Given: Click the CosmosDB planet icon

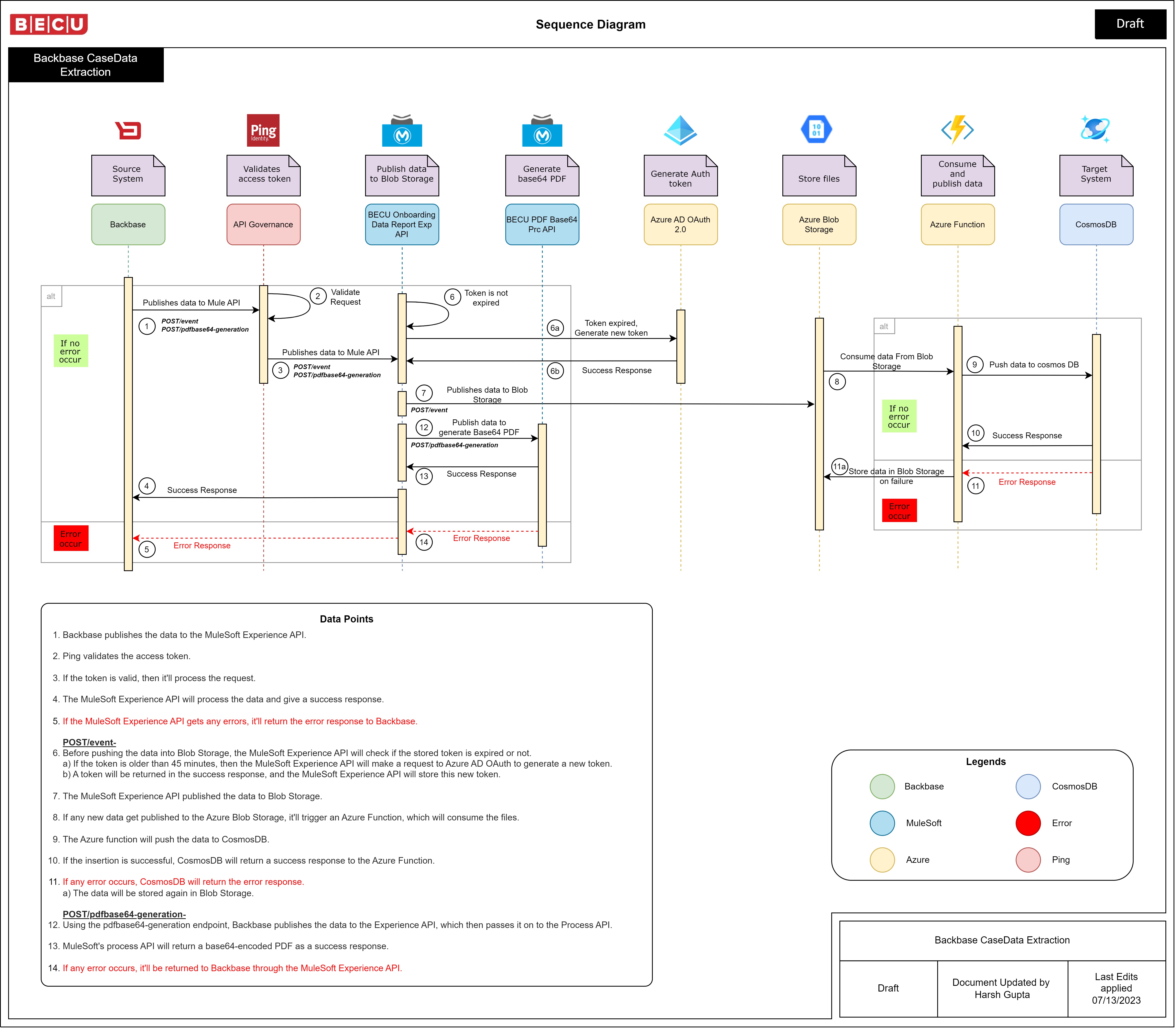Looking at the screenshot, I should coord(1095,129).
